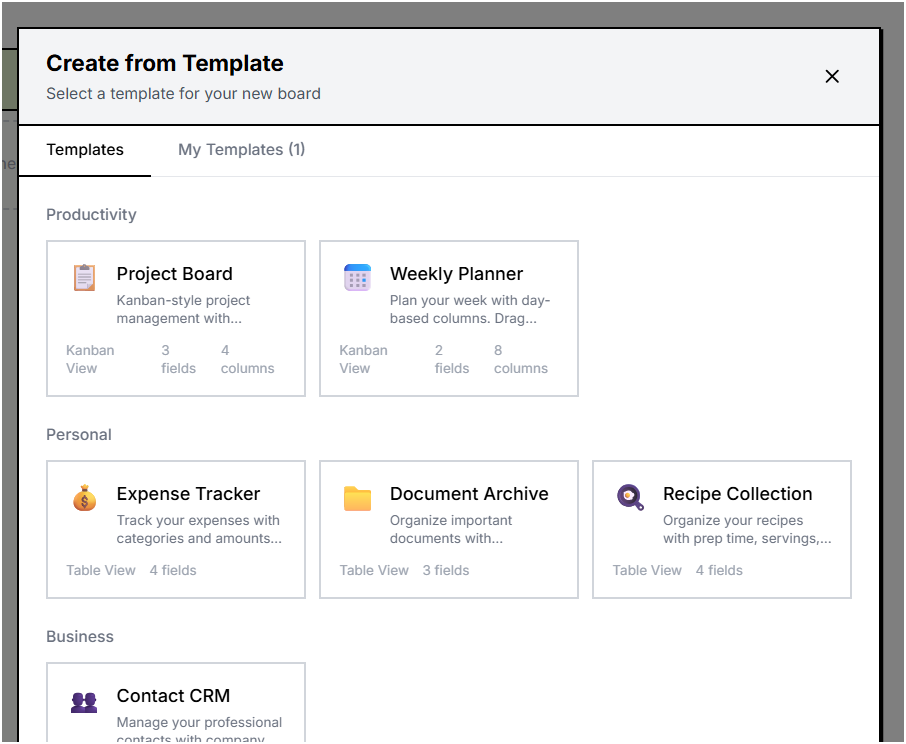Click the Personal section header
The image size is (906, 744).
(x=78, y=434)
